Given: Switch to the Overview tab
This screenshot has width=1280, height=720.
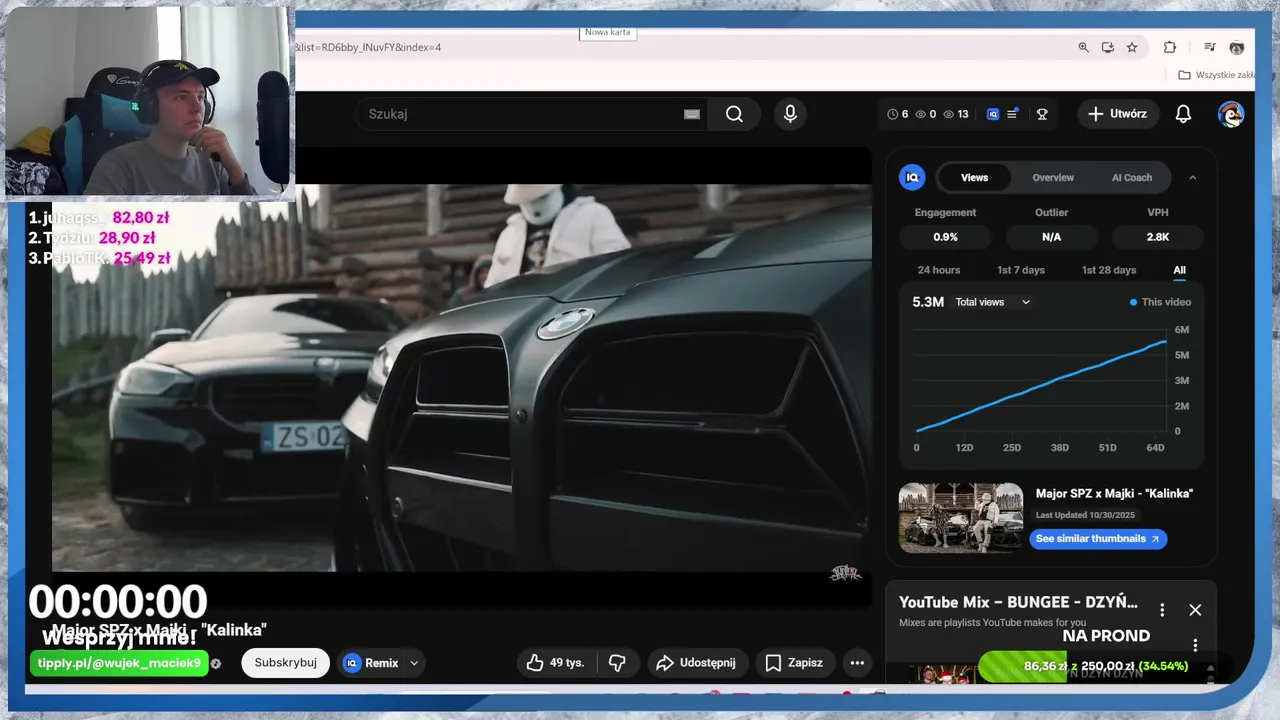Looking at the screenshot, I should coord(1053,177).
